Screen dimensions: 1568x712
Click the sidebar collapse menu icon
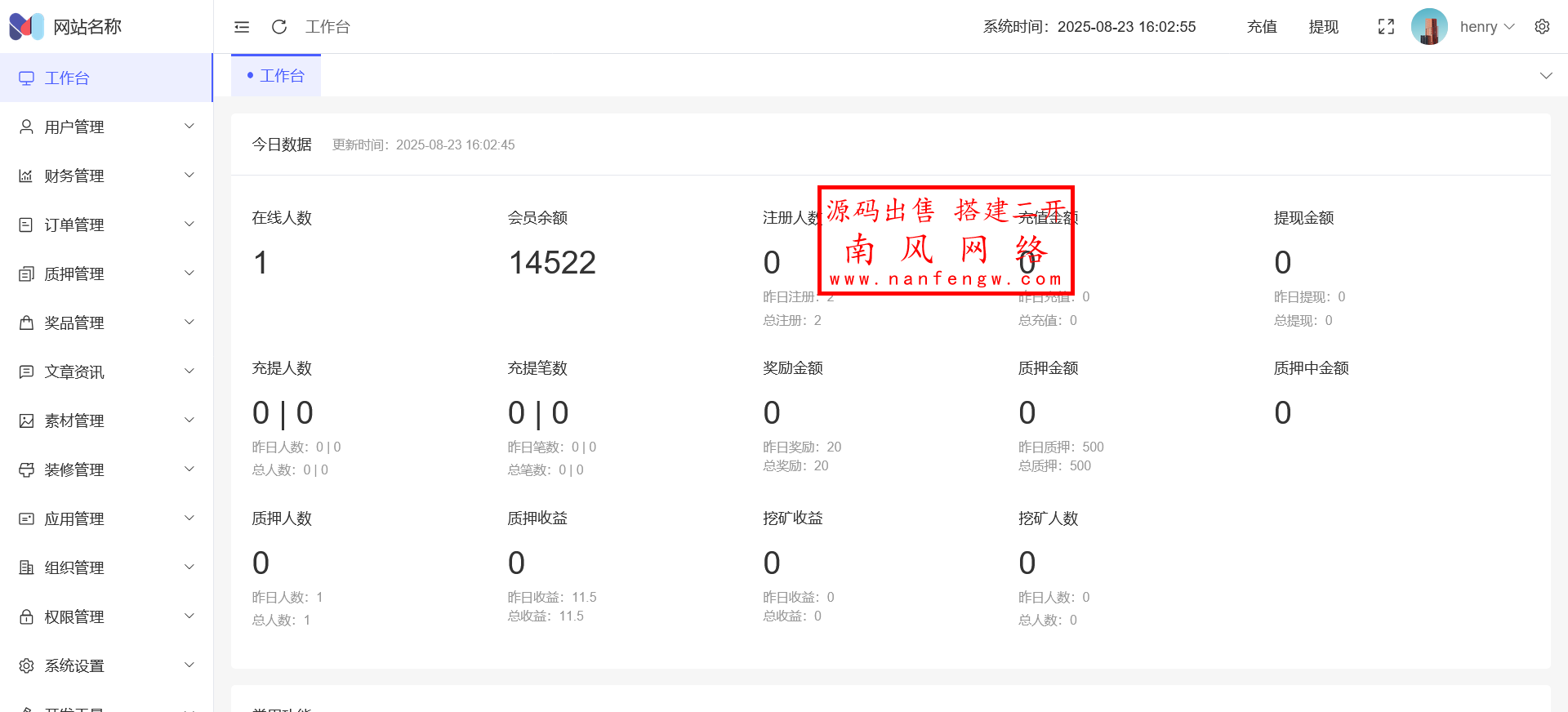click(x=242, y=27)
